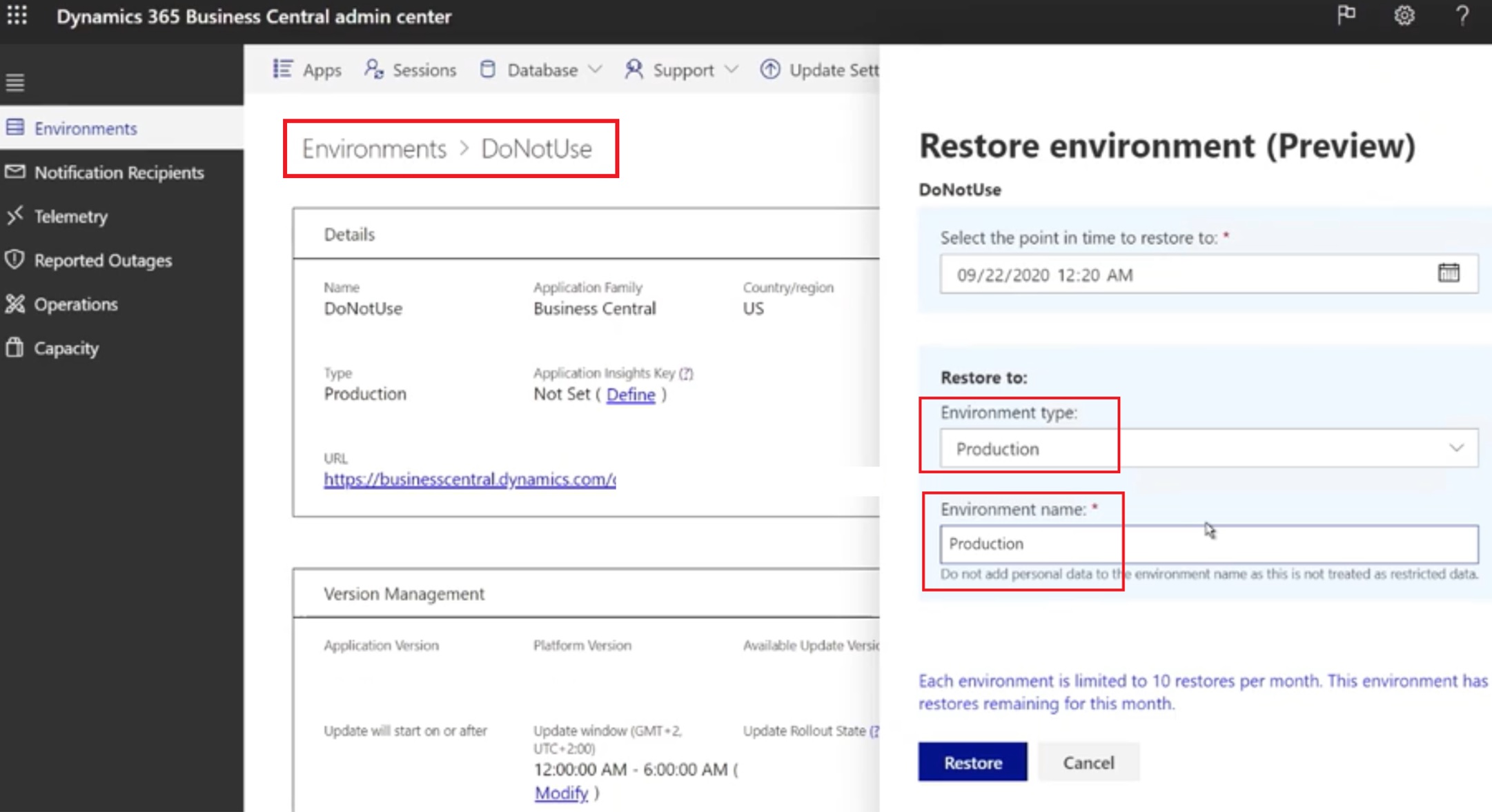Image resolution: width=1492 pixels, height=812 pixels.
Task: Collapse the sidebar hamburger menu
Action: (15, 83)
